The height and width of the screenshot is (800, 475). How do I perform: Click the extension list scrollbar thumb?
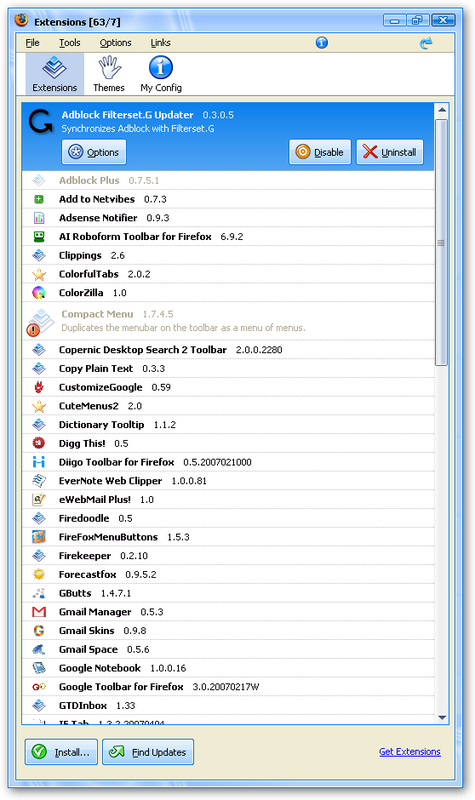tap(442, 242)
